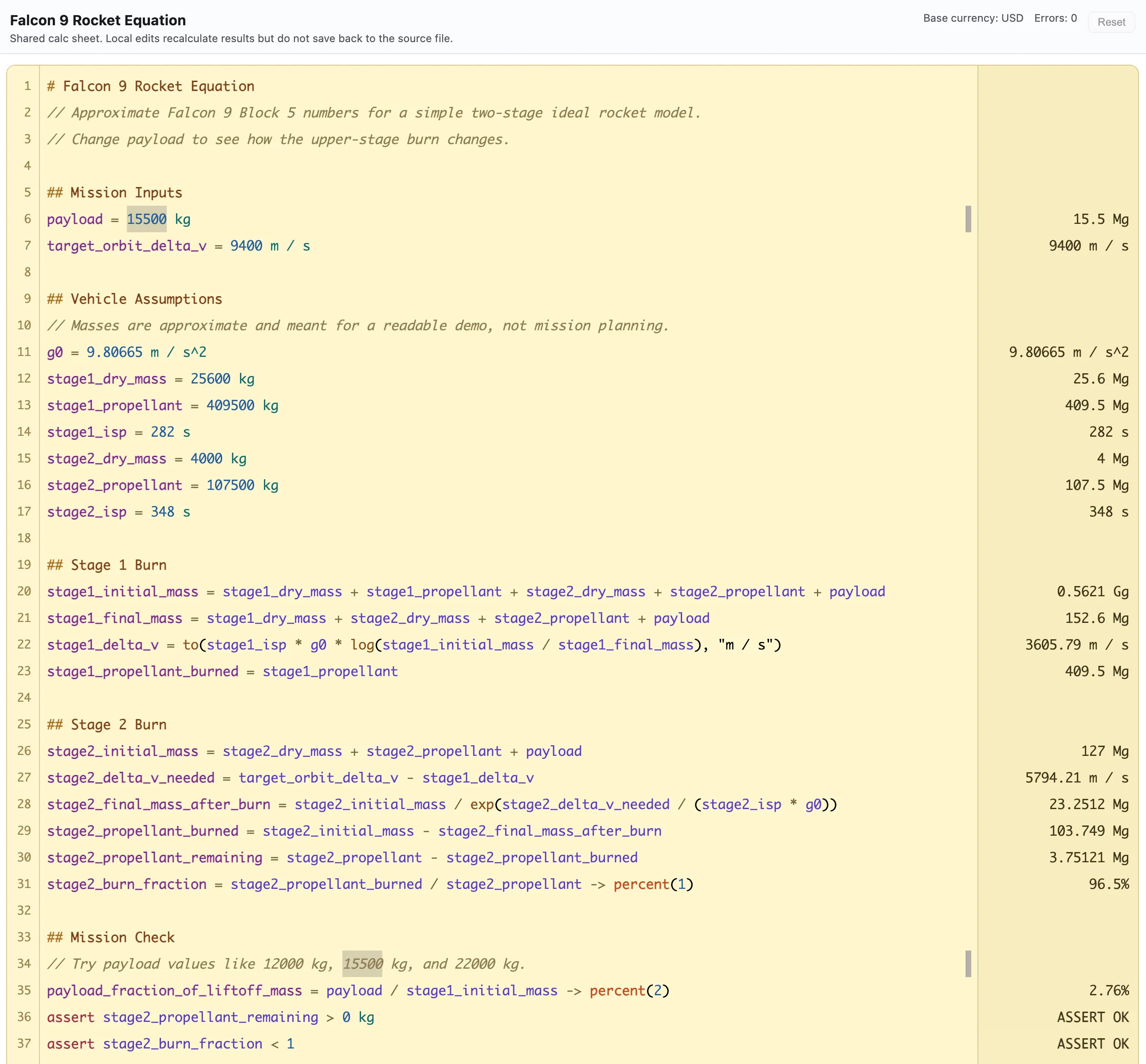Click the g0 value 9.80665
The image size is (1146, 1064).
coord(114,352)
